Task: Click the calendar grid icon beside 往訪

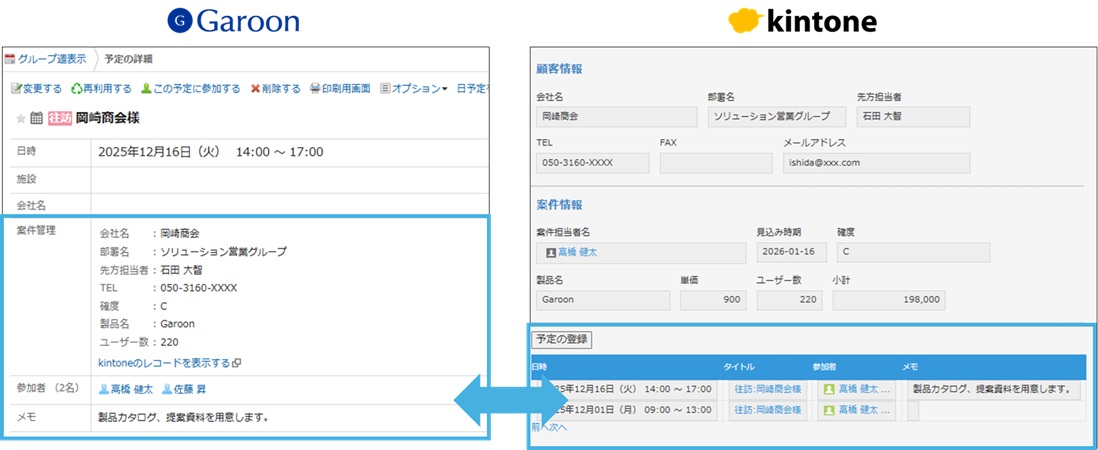Action: 36,119
